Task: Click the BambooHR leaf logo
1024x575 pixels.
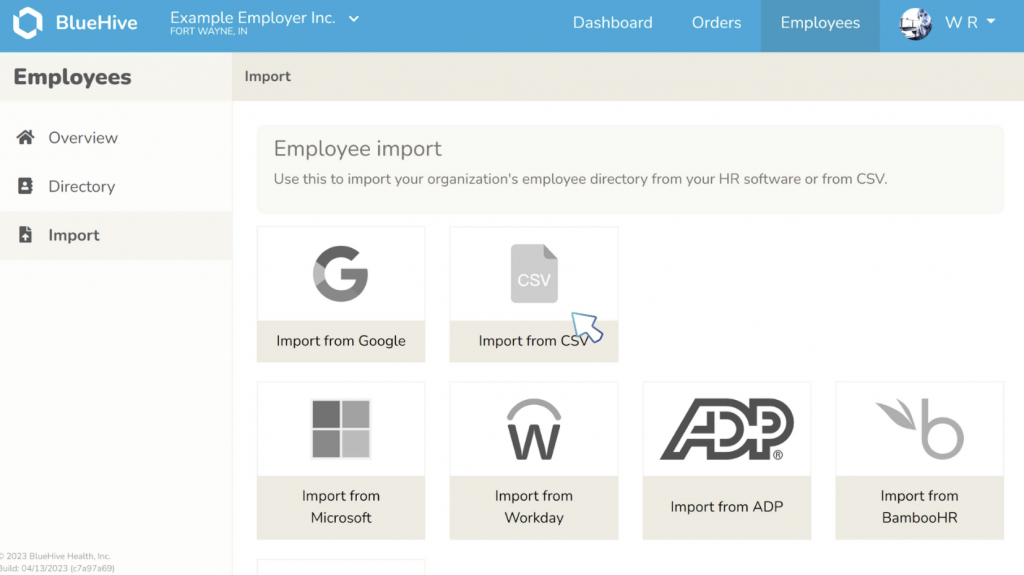Action: 920,429
